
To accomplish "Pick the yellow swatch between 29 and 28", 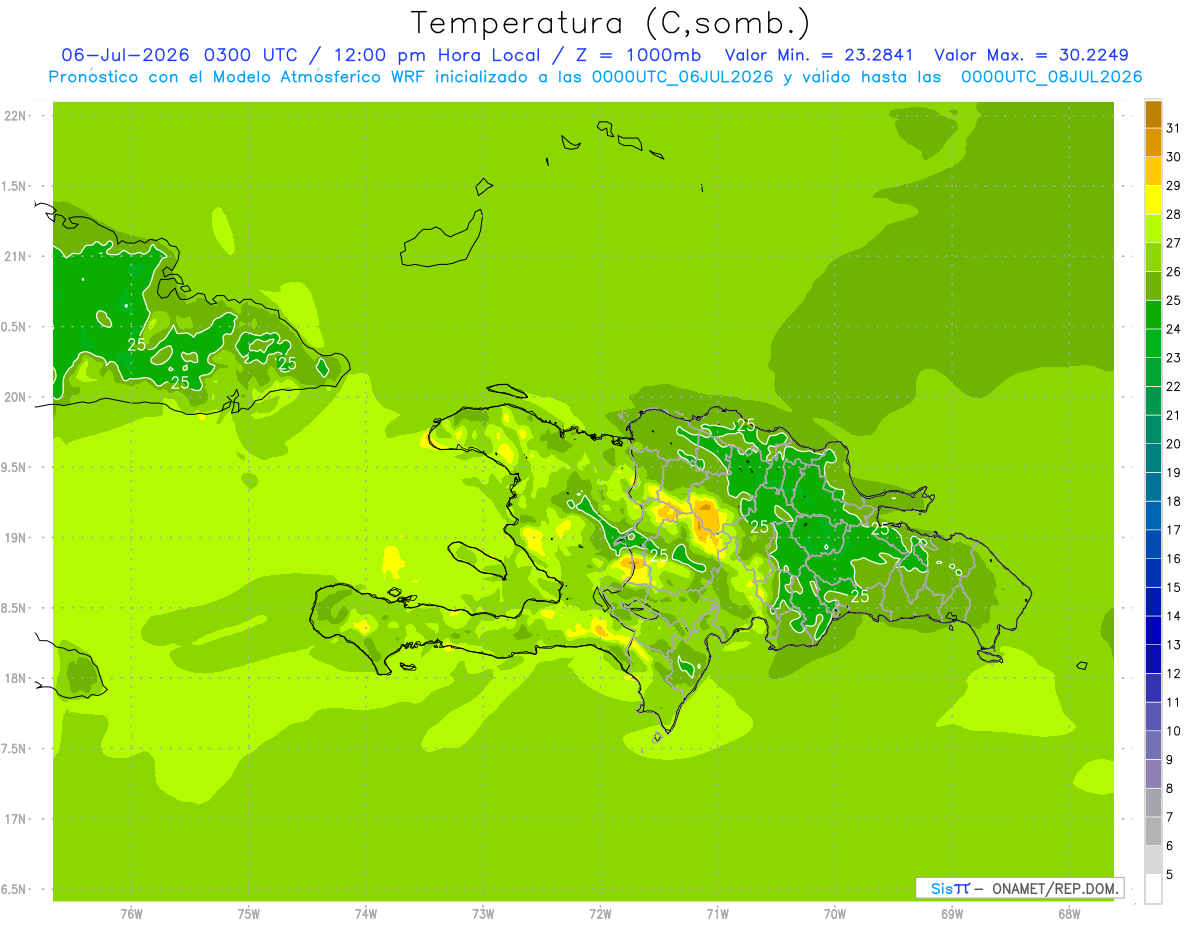I will 1153,200.
